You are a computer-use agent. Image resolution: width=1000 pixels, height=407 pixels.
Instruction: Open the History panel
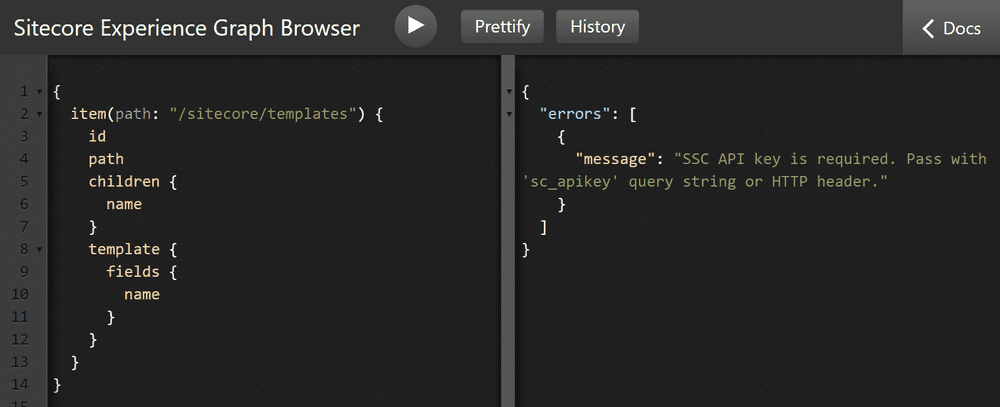click(598, 27)
